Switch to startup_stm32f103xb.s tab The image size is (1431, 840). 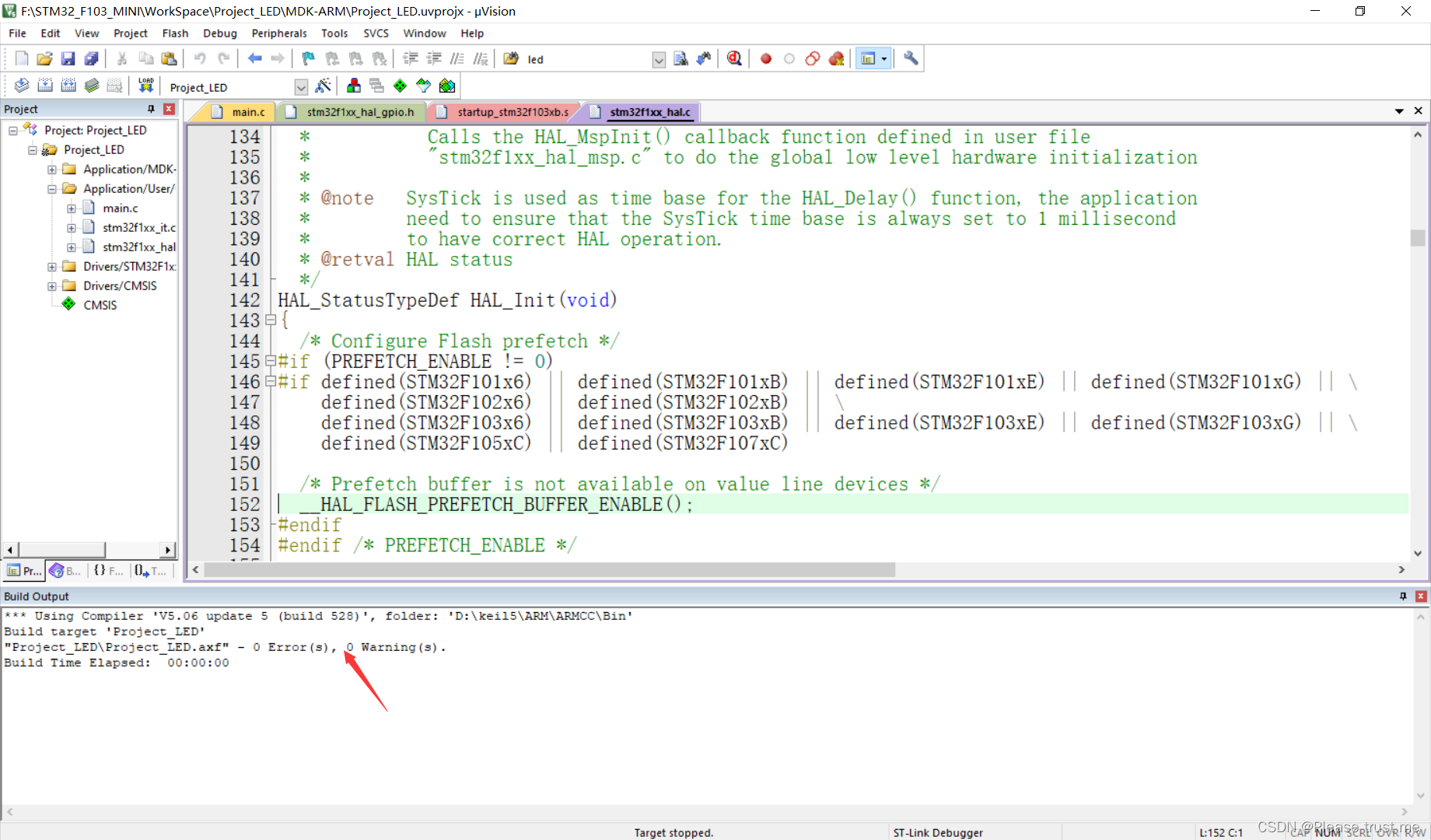[506, 112]
